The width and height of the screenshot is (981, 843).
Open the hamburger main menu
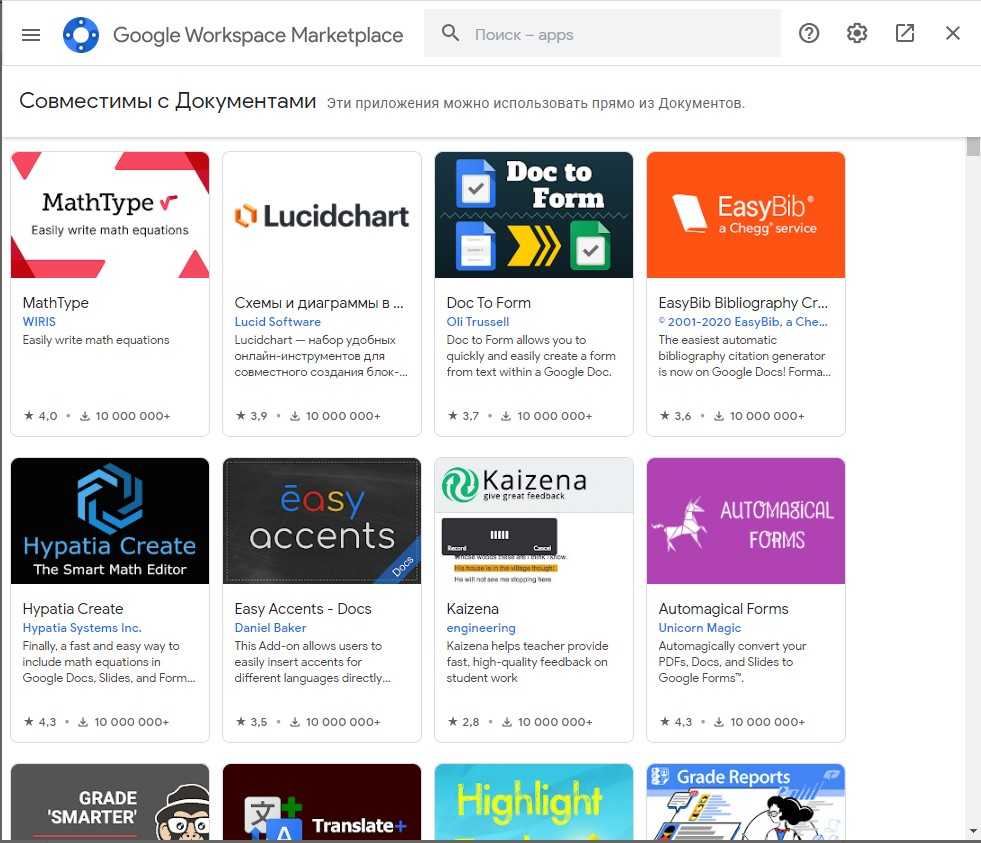pos(31,34)
